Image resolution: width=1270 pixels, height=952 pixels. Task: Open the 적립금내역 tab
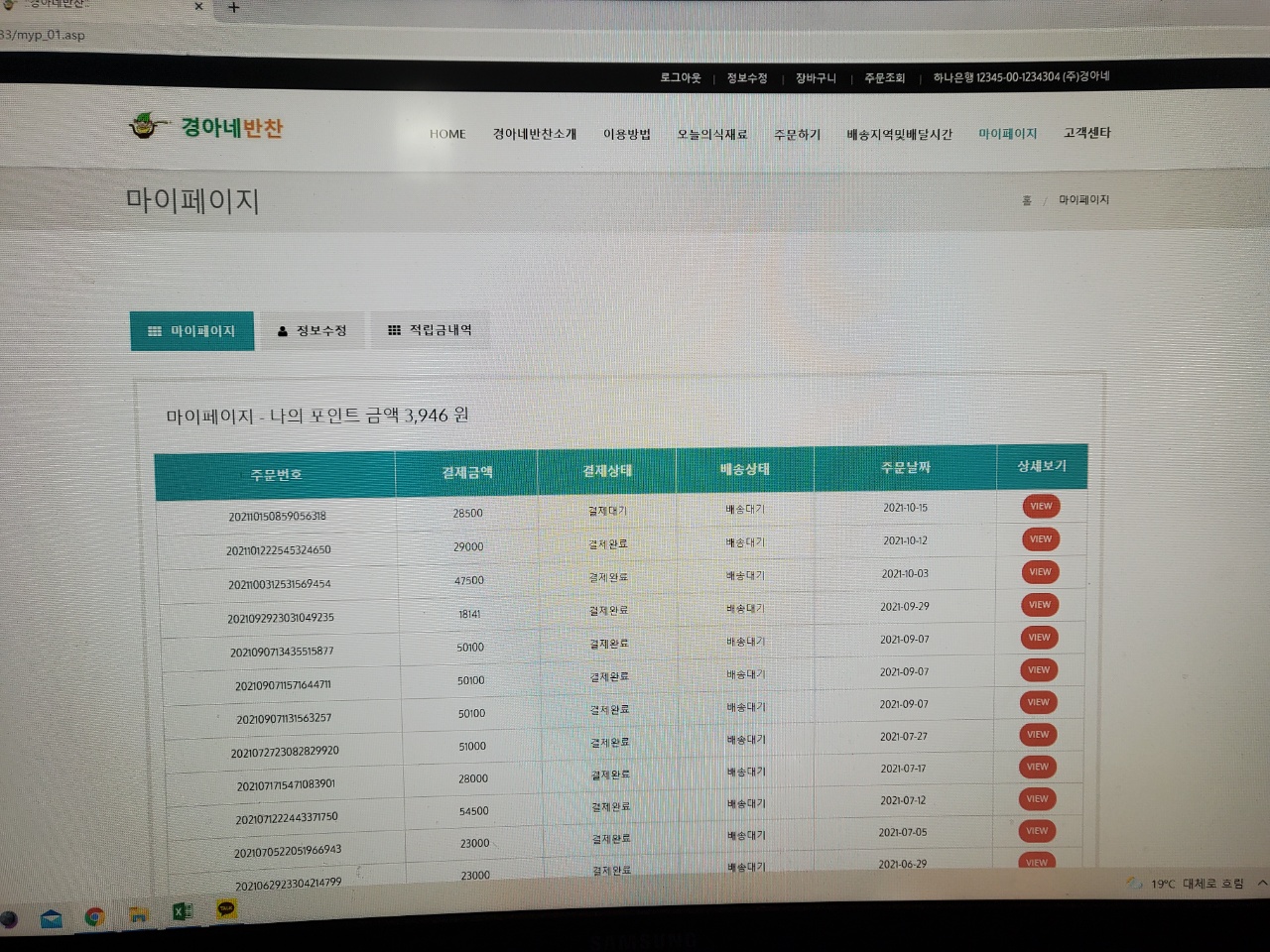(x=430, y=330)
